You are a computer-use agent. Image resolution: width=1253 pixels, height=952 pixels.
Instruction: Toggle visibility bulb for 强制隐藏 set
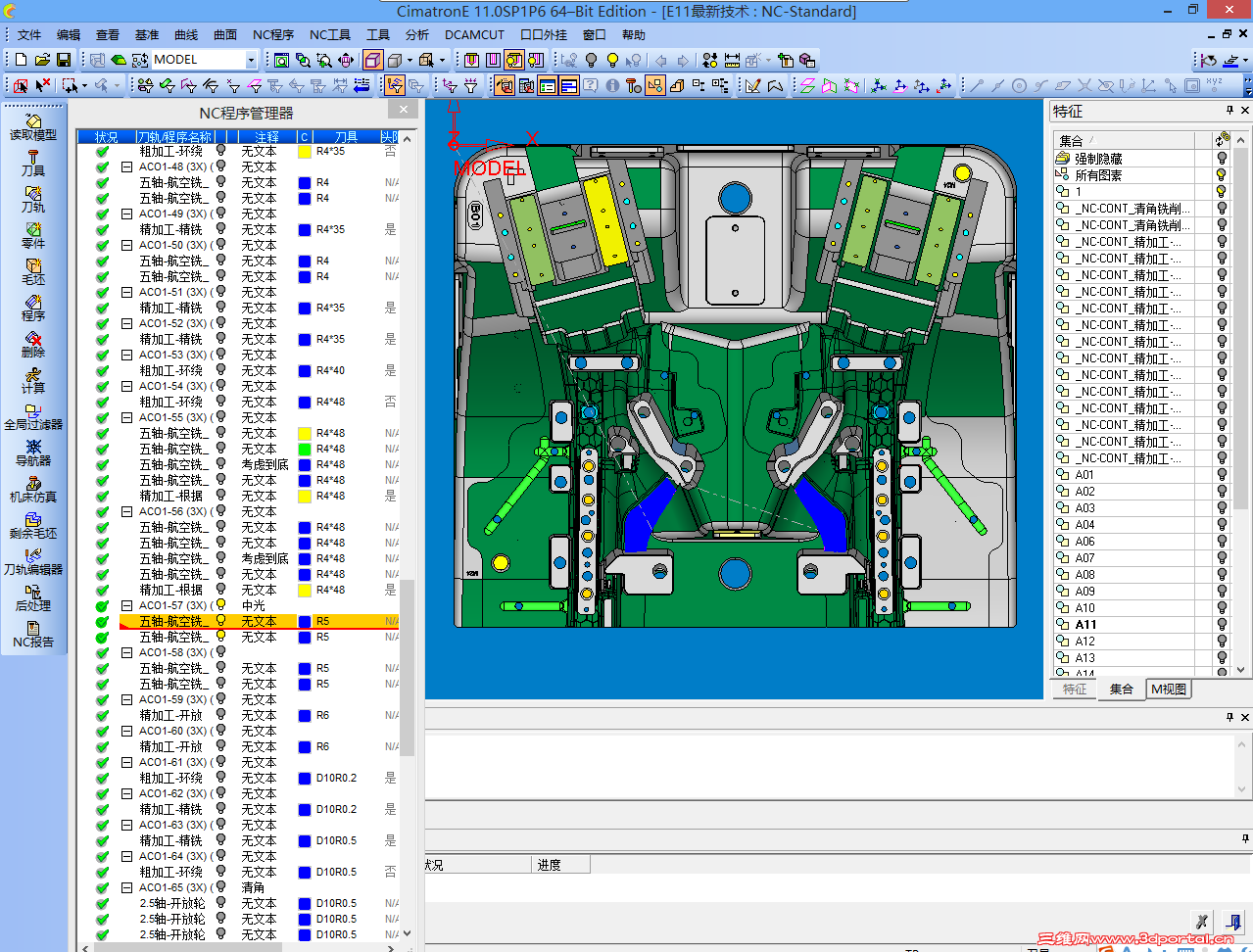pyautogui.click(x=1222, y=158)
